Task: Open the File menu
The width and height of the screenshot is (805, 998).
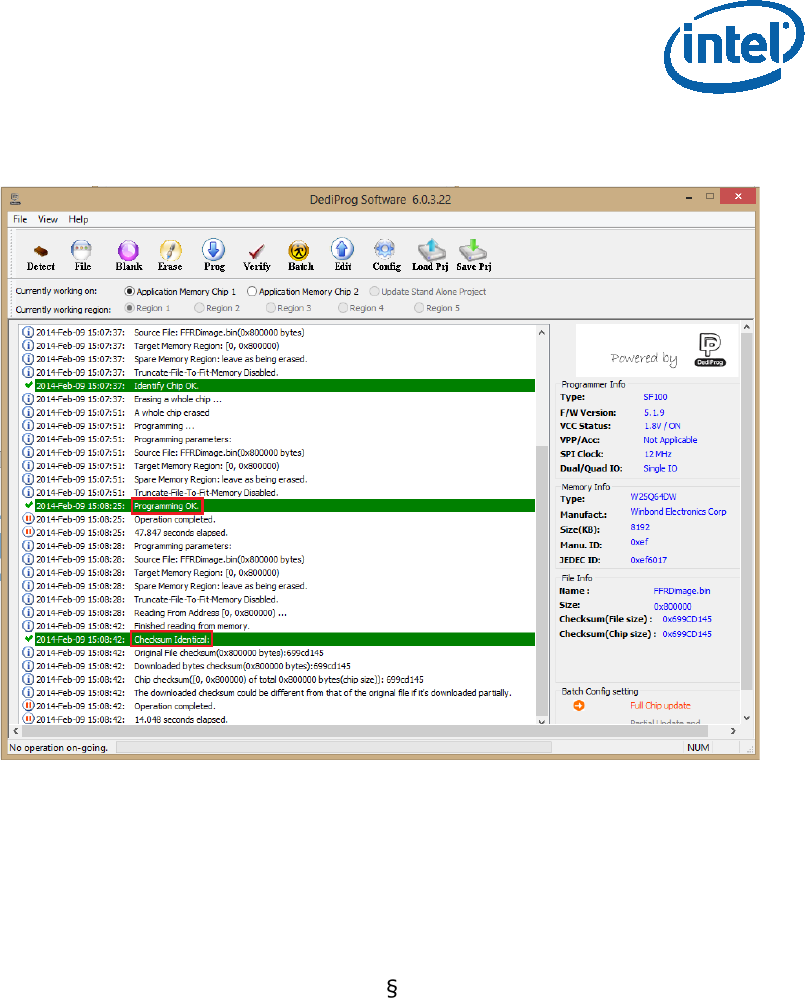Action: tap(20, 219)
